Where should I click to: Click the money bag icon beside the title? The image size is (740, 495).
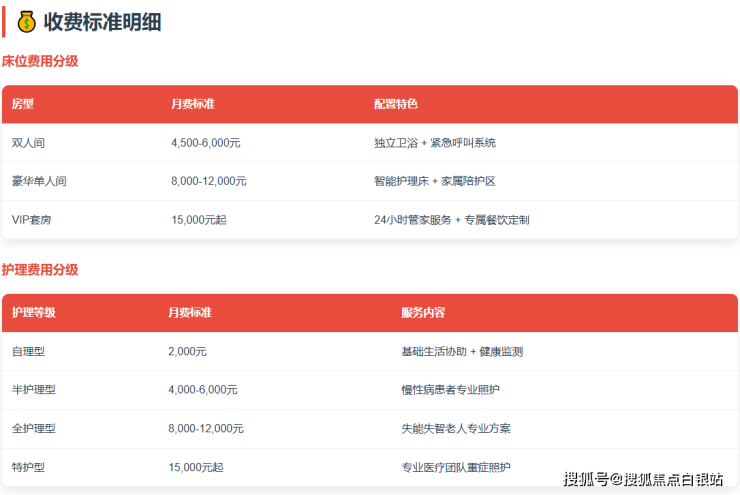point(27,22)
